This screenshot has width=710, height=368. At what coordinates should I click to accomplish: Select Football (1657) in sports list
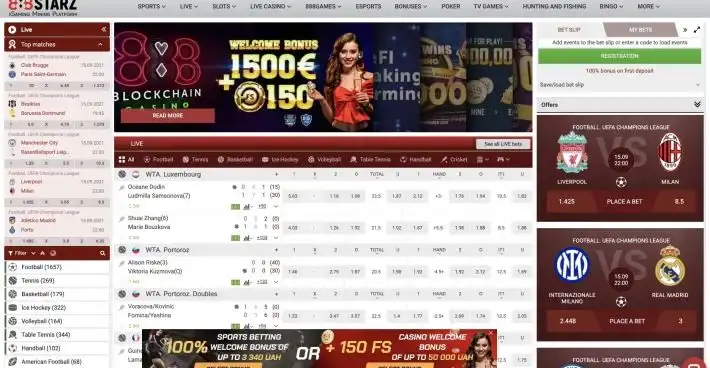coord(57,267)
